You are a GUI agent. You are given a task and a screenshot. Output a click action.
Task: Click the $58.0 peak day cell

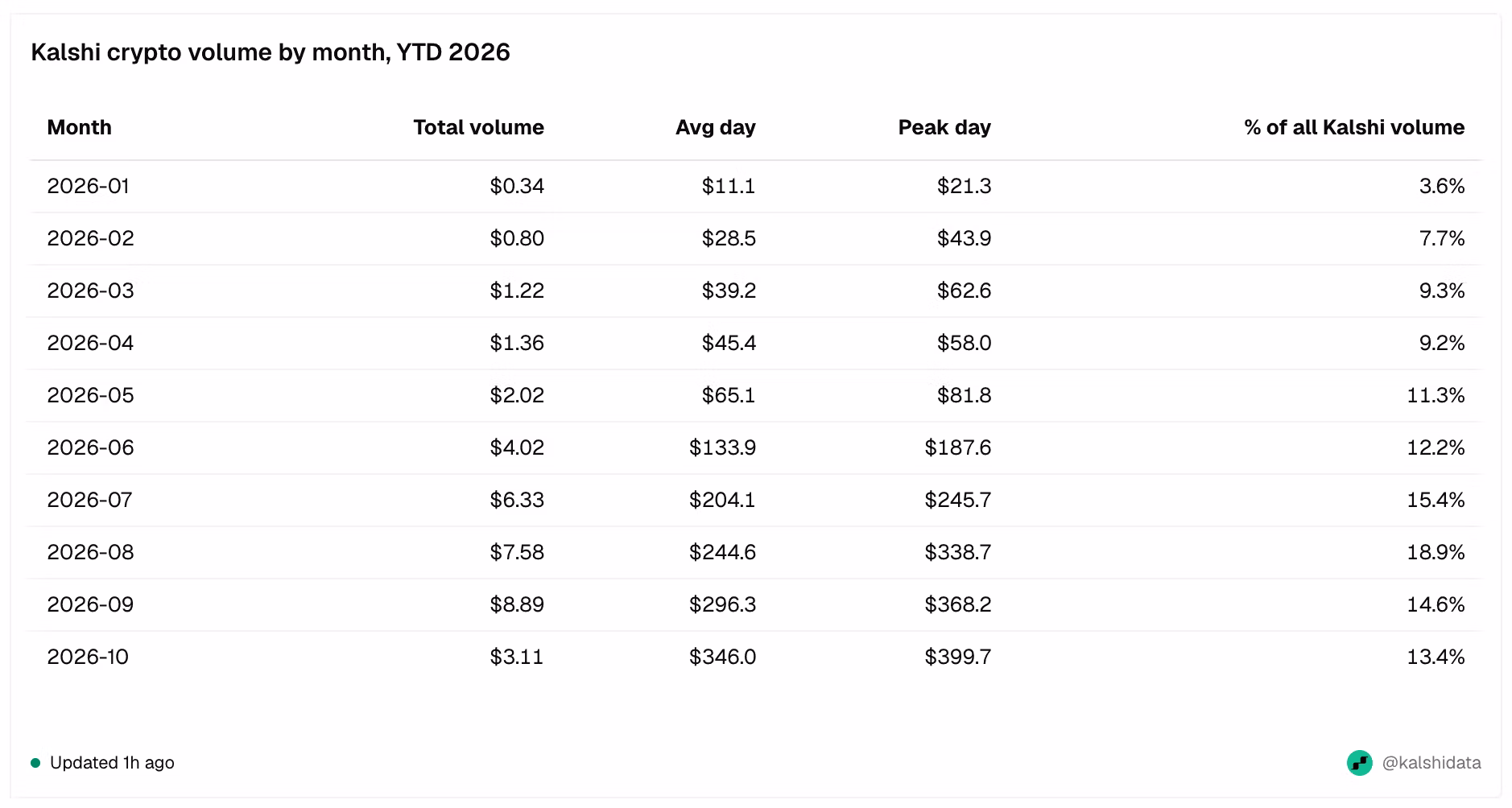click(x=964, y=343)
